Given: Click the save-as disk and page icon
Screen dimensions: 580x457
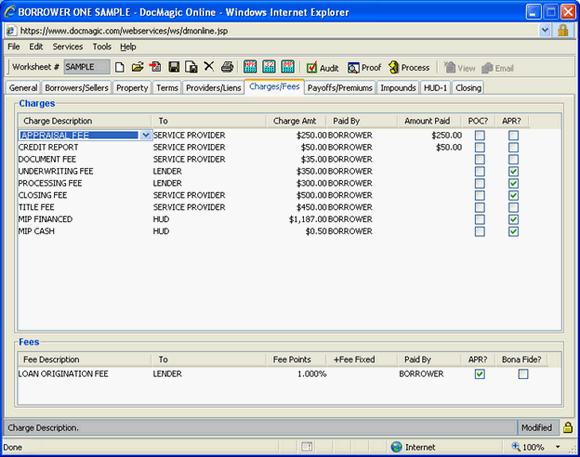Looking at the screenshot, I should 191,67.
